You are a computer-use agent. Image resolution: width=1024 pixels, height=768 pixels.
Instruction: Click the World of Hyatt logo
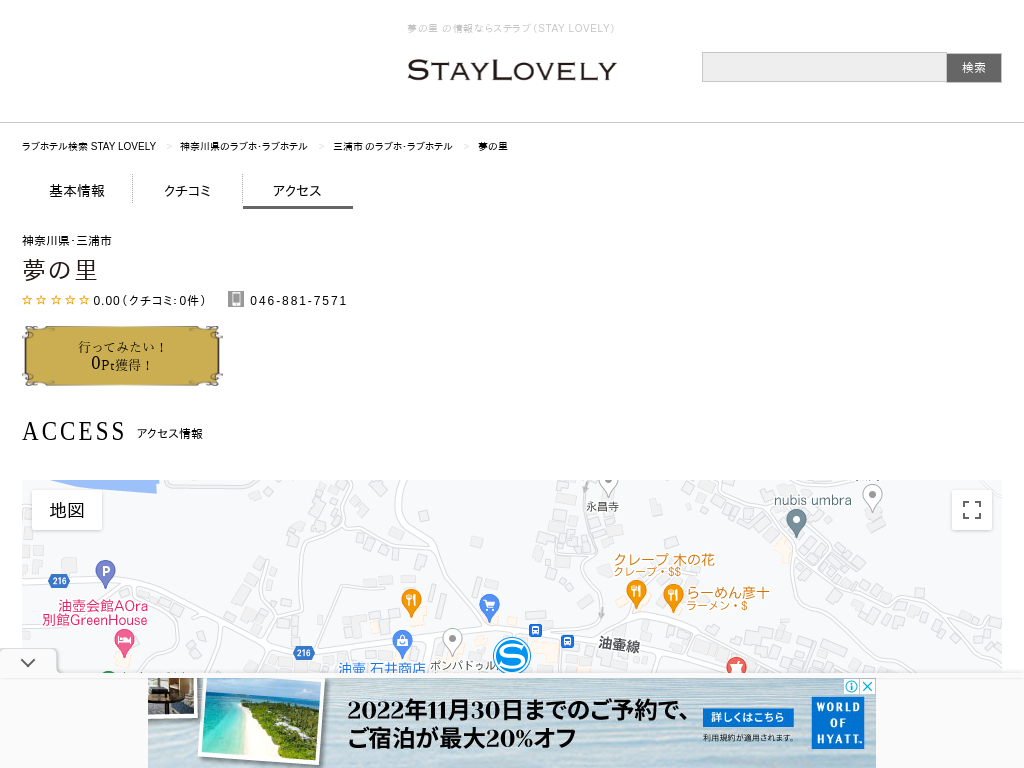(838, 722)
